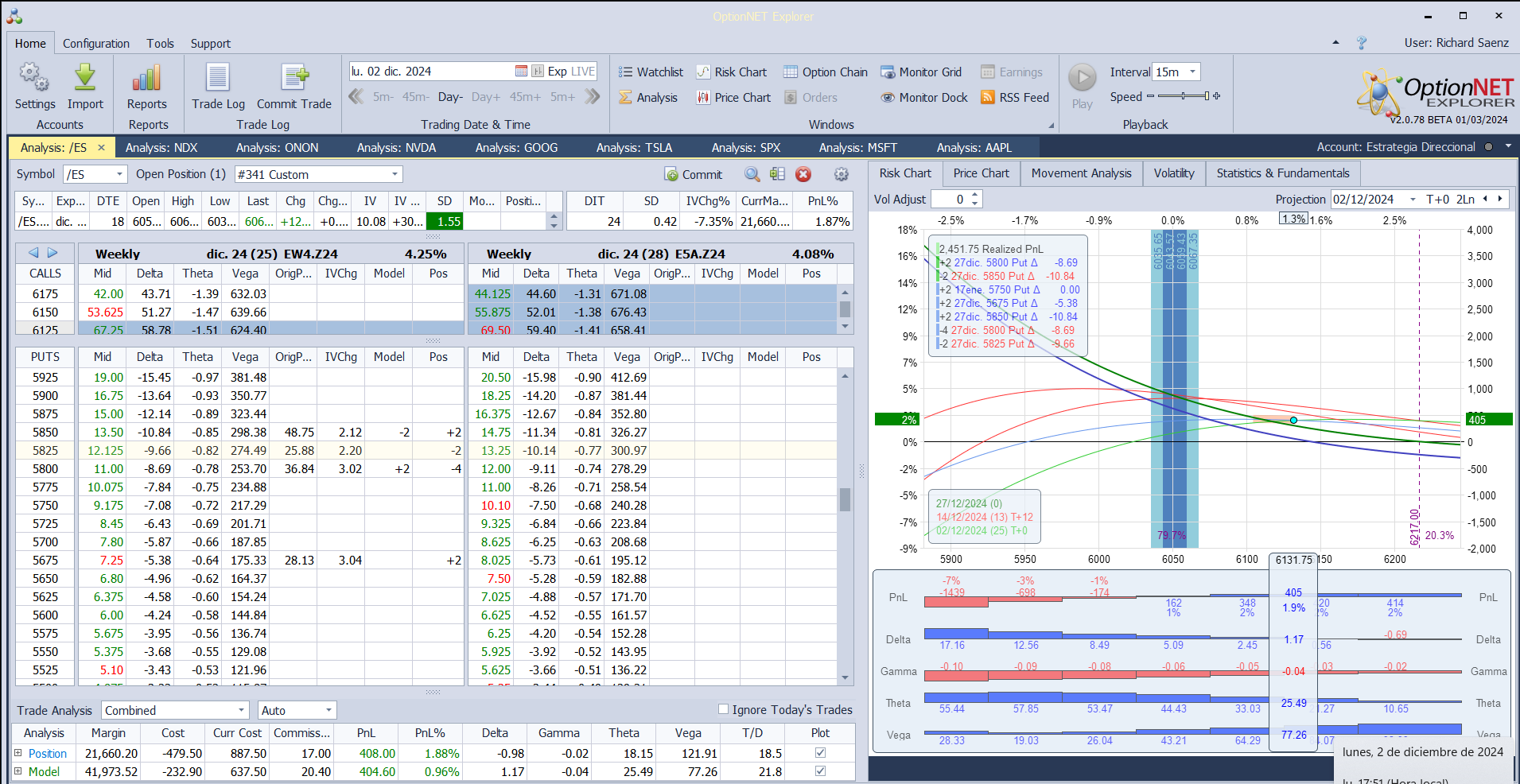Switch to the Statistics & Fundamentals tab

pyautogui.click(x=1283, y=173)
